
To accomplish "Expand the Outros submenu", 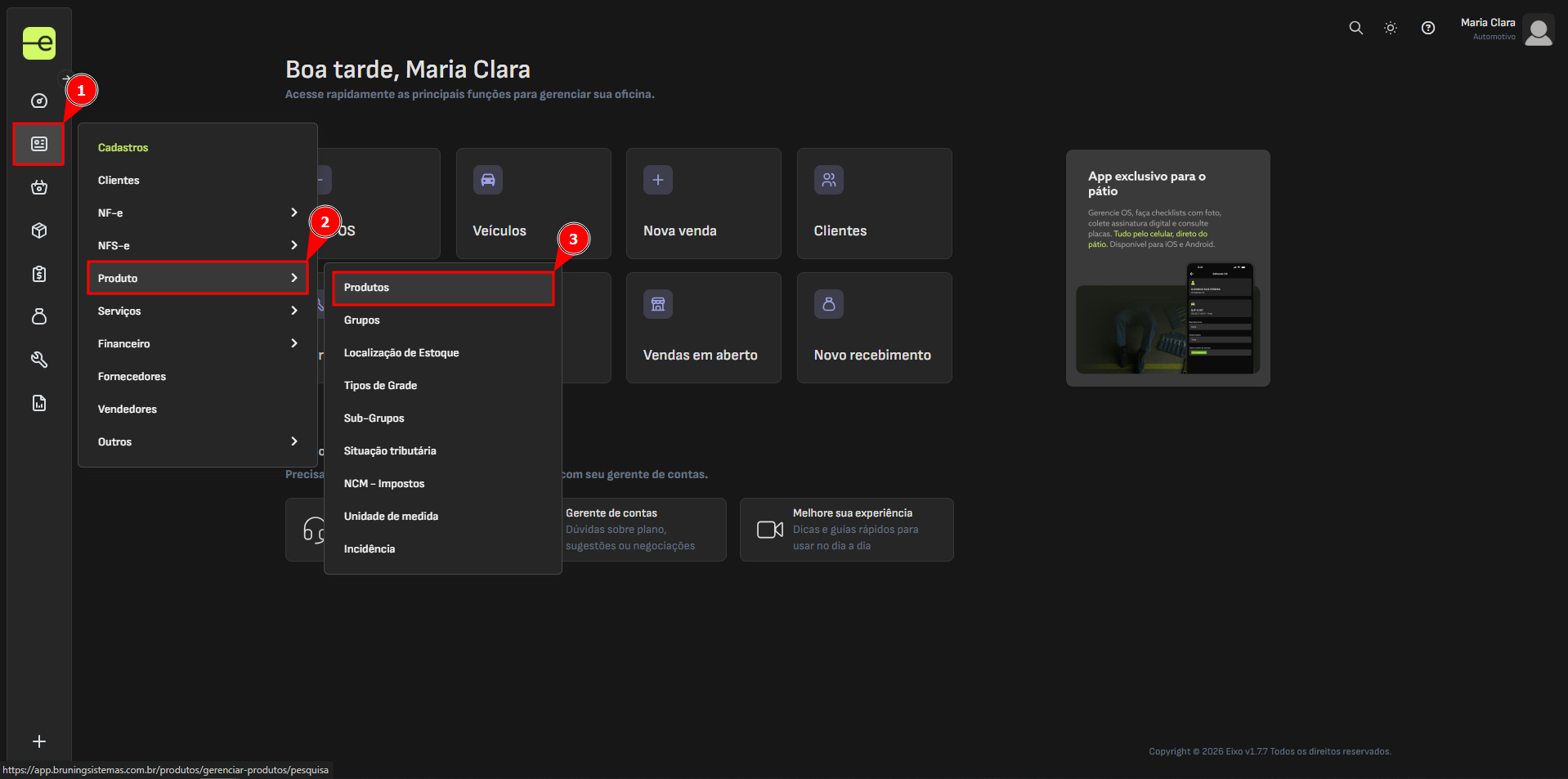I will coord(197,441).
